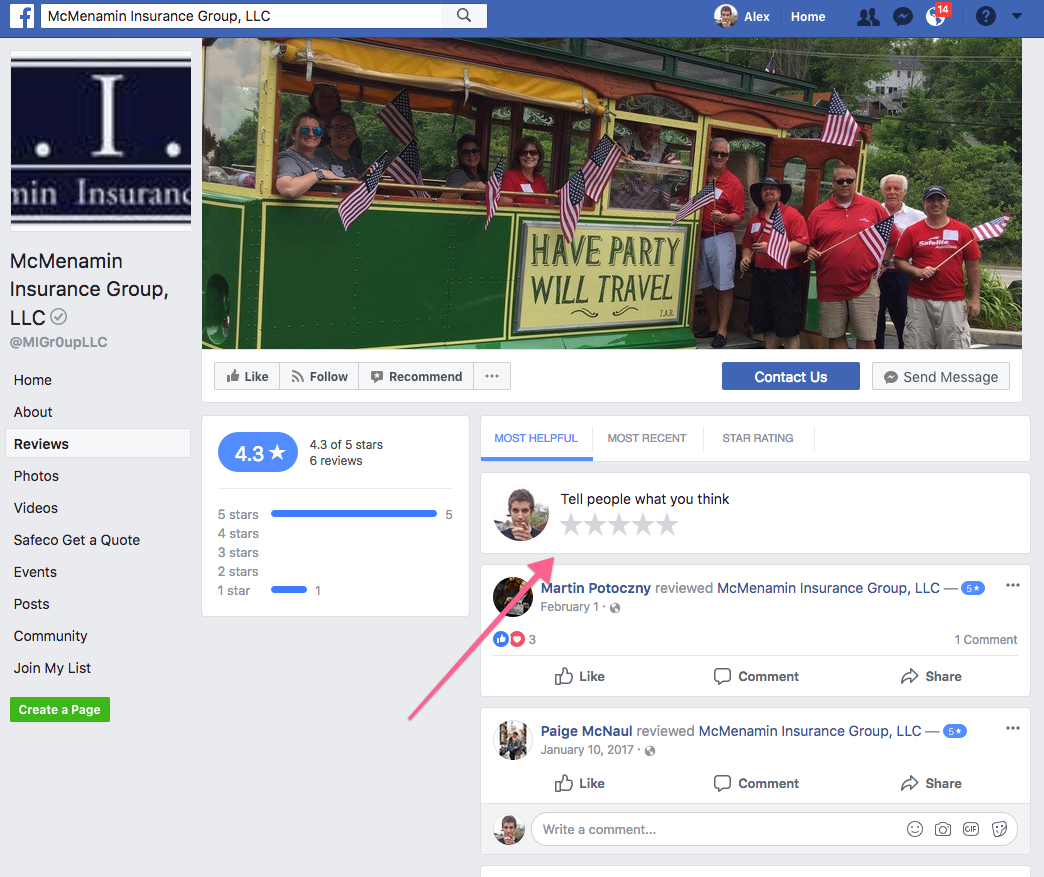
Task: Like Paige McNaul's review
Action: pyautogui.click(x=580, y=784)
